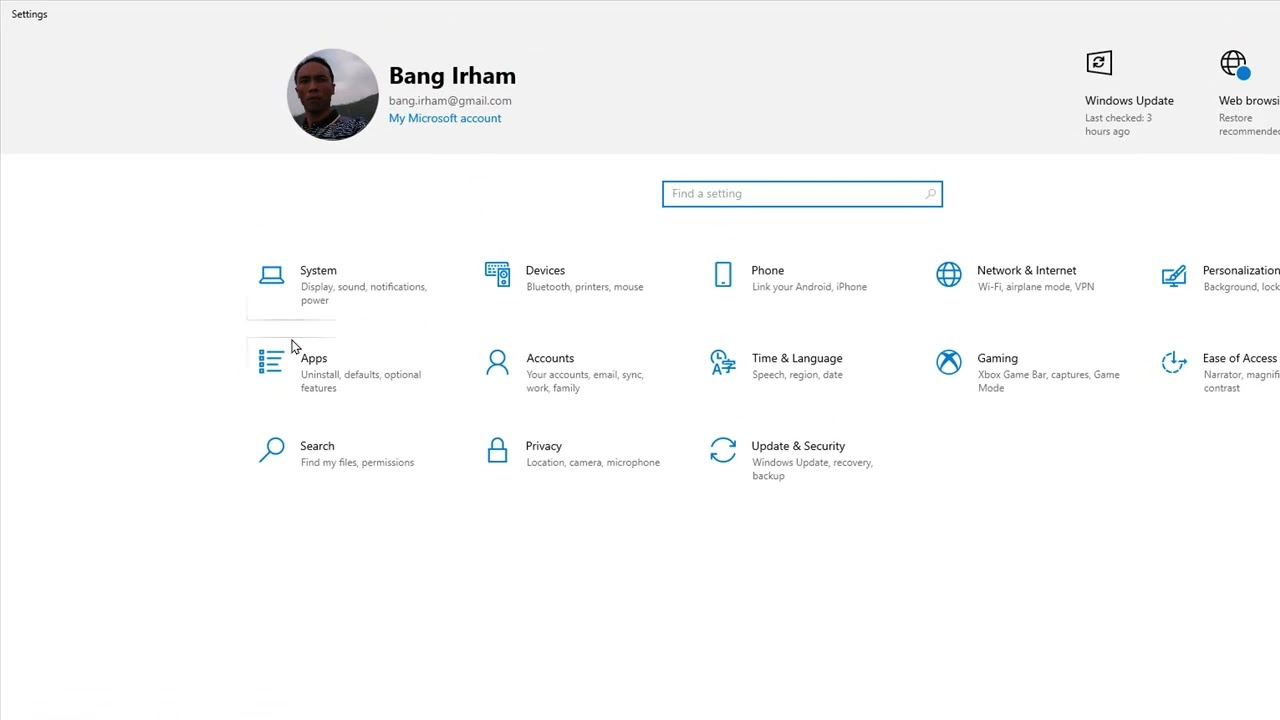The image size is (1280, 720).
Task: Click Update & Security title text
Action: tap(798, 446)
